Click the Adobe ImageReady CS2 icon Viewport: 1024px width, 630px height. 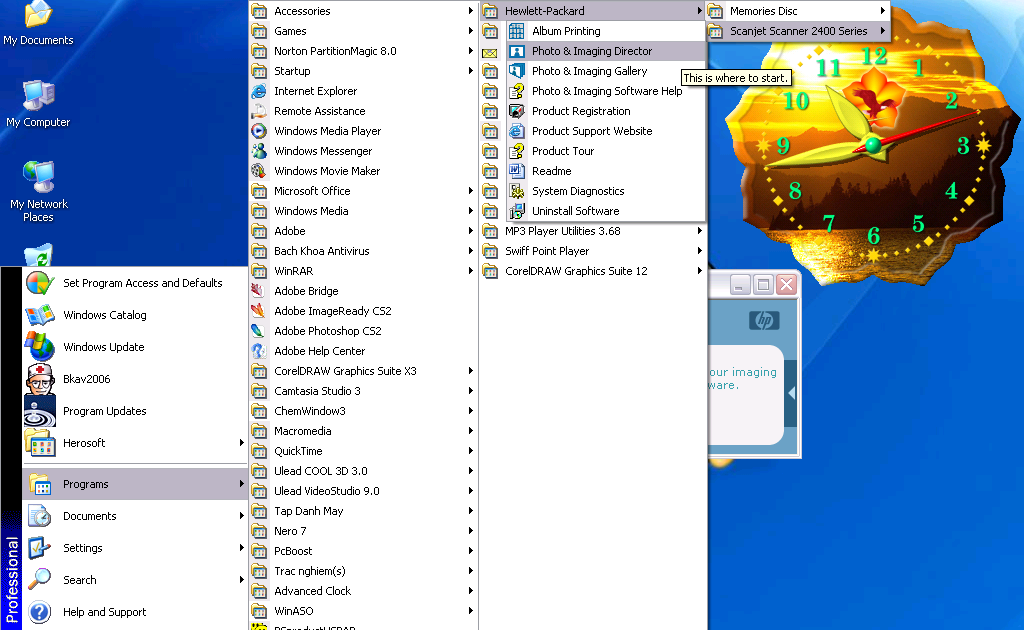point(259,311)
